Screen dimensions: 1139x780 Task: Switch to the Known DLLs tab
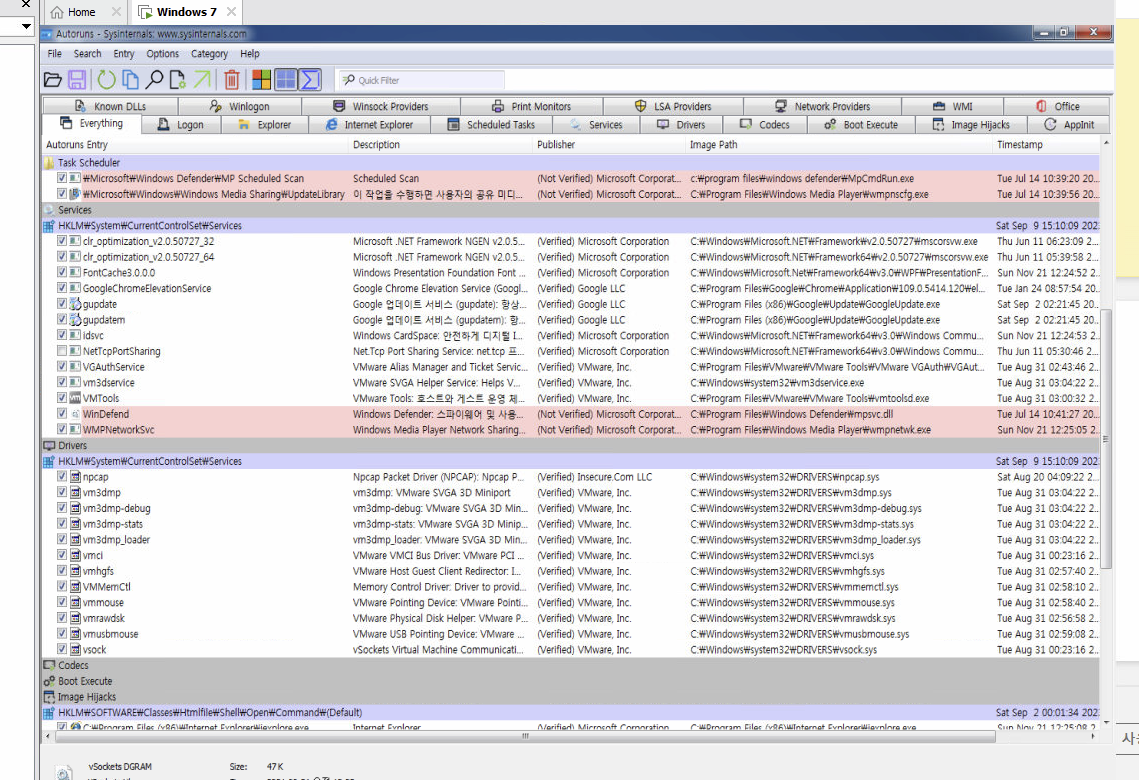(x=110, y=106)
